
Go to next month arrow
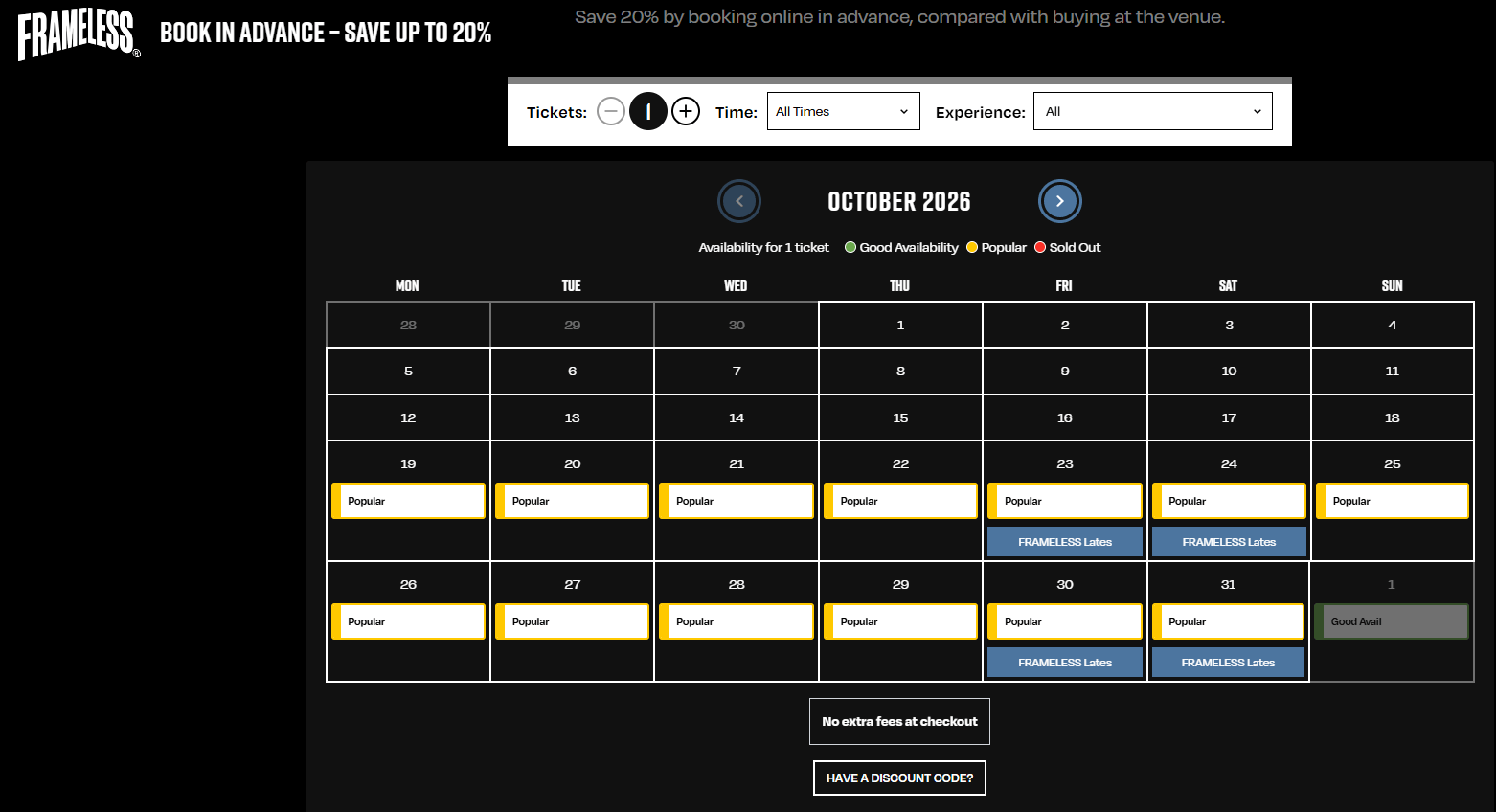(1060, 201)
